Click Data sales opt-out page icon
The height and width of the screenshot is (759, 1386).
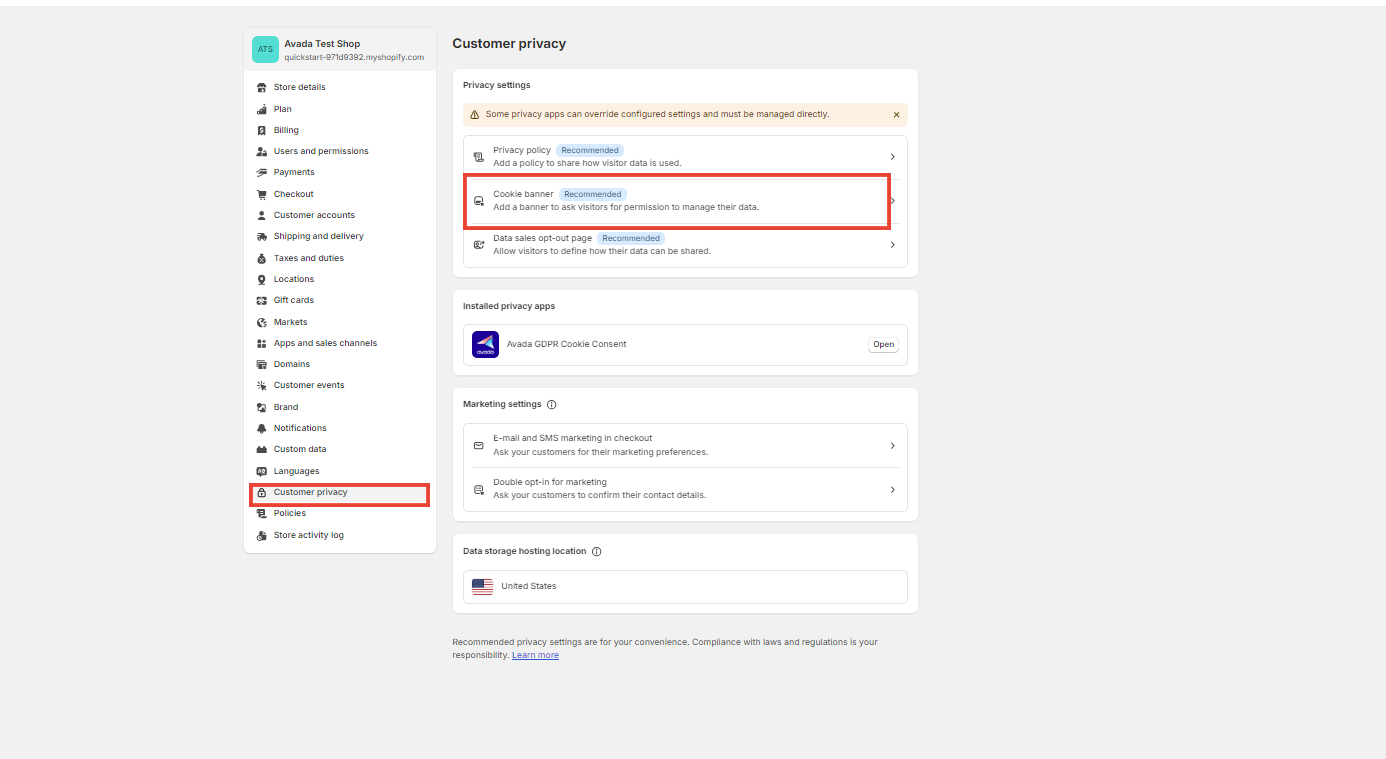(479, 245)
